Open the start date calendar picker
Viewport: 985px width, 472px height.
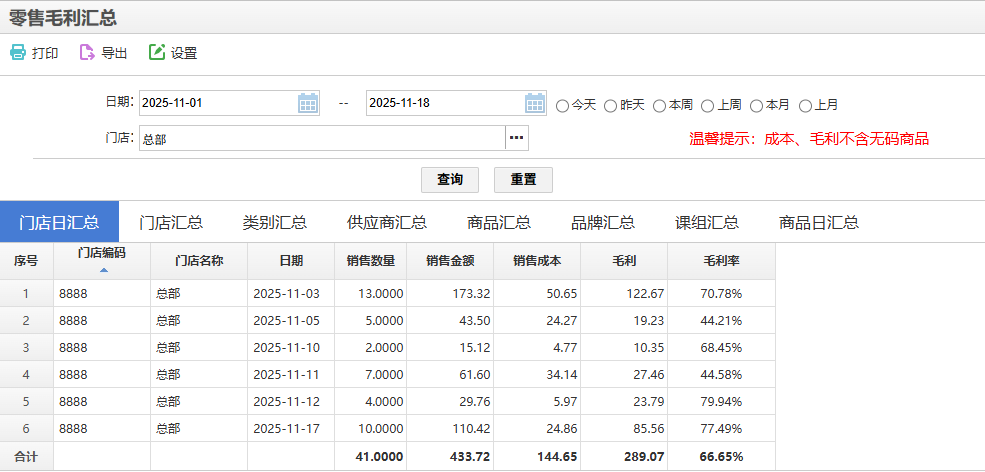[308, 103]
